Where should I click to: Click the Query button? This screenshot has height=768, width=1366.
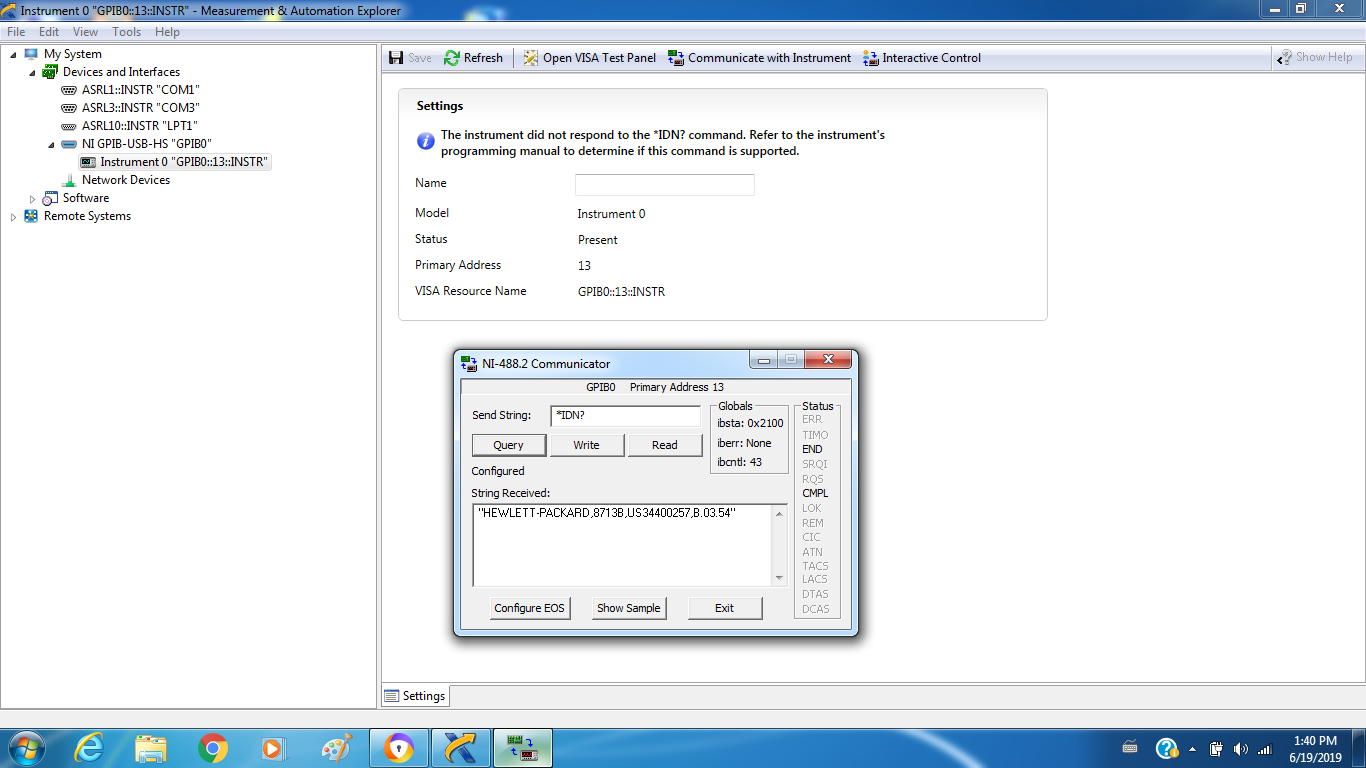coord(509,445)
